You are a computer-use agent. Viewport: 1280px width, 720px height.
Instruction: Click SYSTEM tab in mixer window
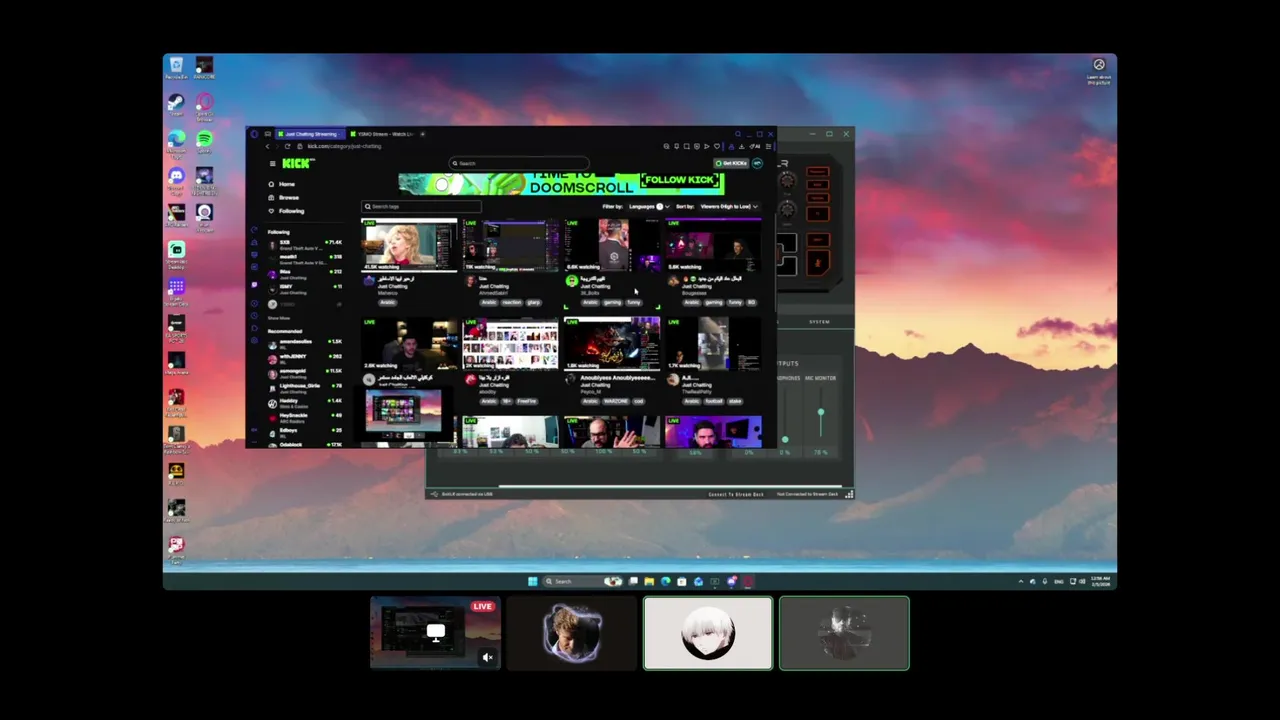click(x=819, y=322)
